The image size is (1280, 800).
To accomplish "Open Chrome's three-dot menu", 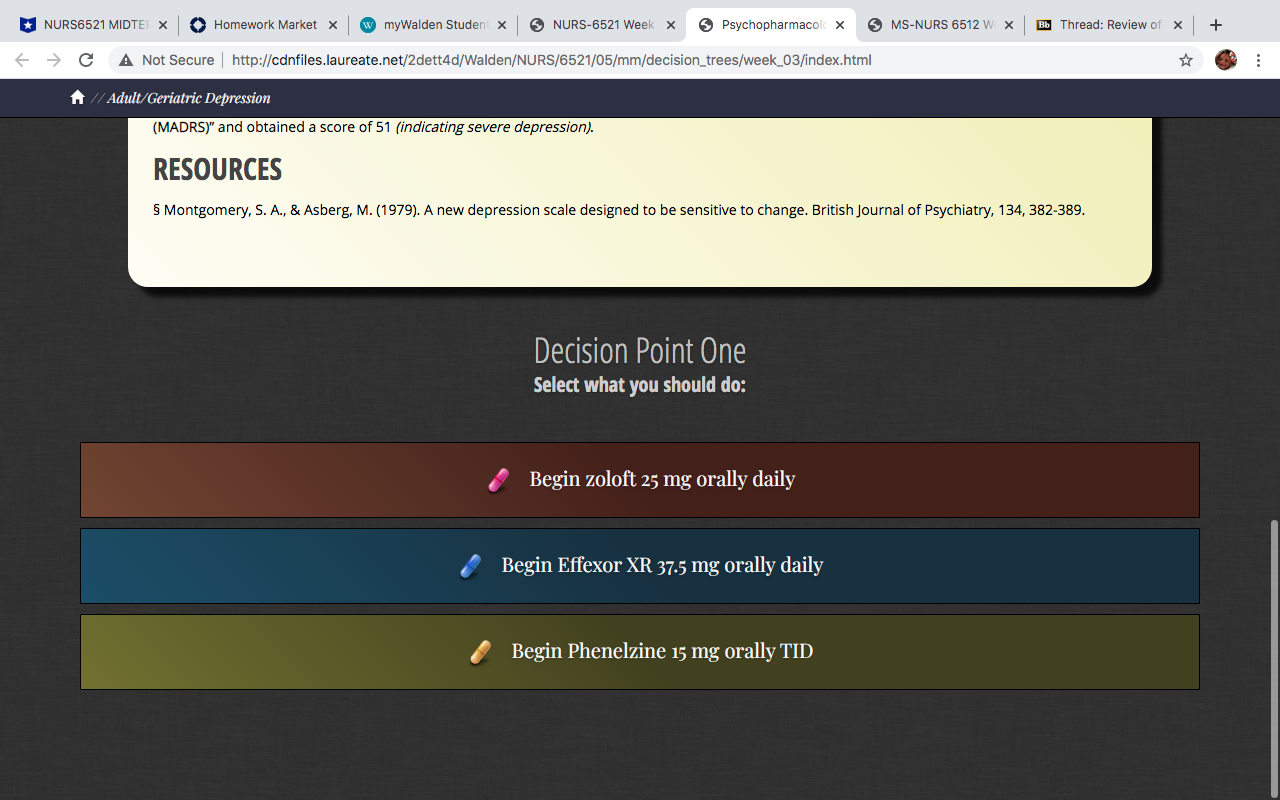I will pos(1258,60).
